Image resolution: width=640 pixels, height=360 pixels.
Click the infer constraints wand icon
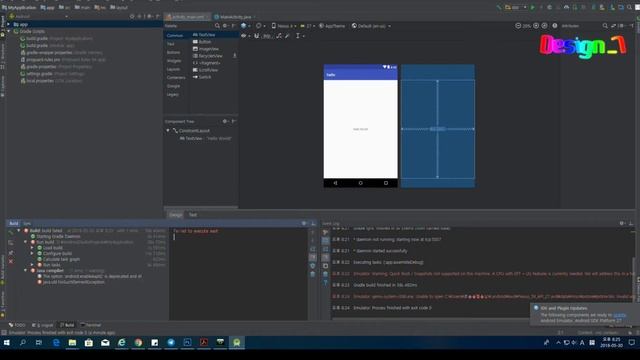[x=287, y=36]
